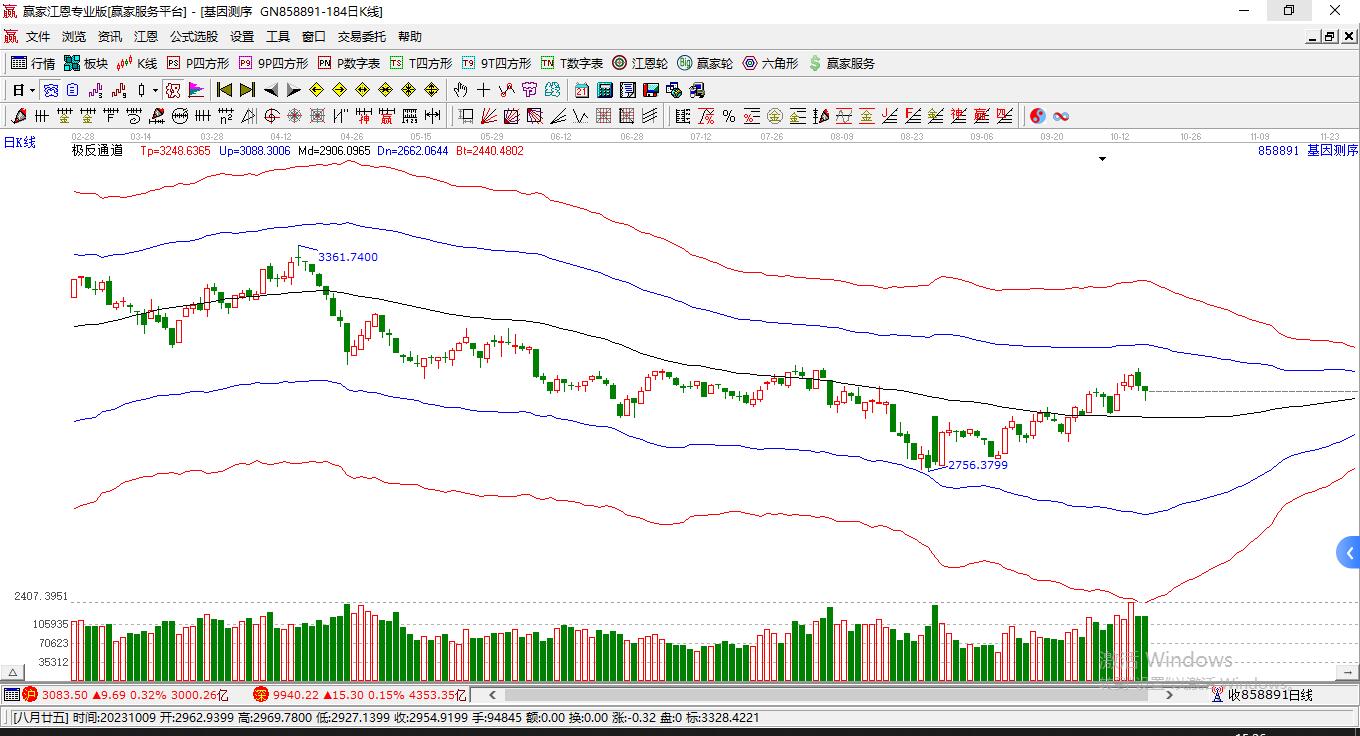Screen dimensions: 1360x736
Task: Click the table icon at the status bar's left end
Action: (11, 694)
